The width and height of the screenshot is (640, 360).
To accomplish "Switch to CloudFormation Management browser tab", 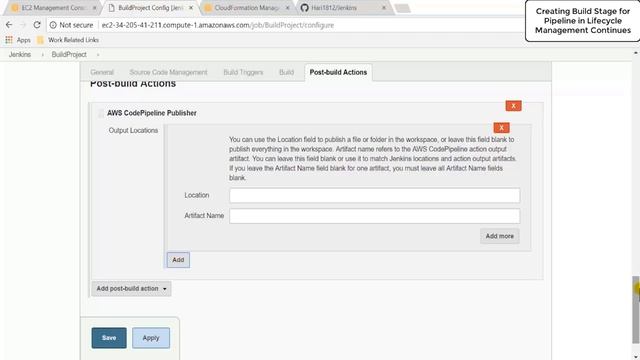I will tap(247, 8).
